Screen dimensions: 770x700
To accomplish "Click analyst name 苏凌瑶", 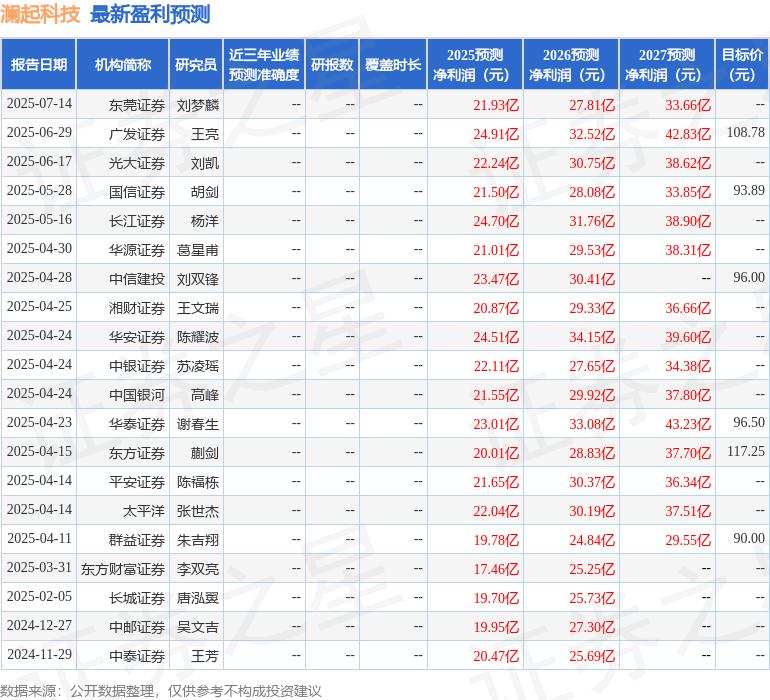I will click(197, 366).
